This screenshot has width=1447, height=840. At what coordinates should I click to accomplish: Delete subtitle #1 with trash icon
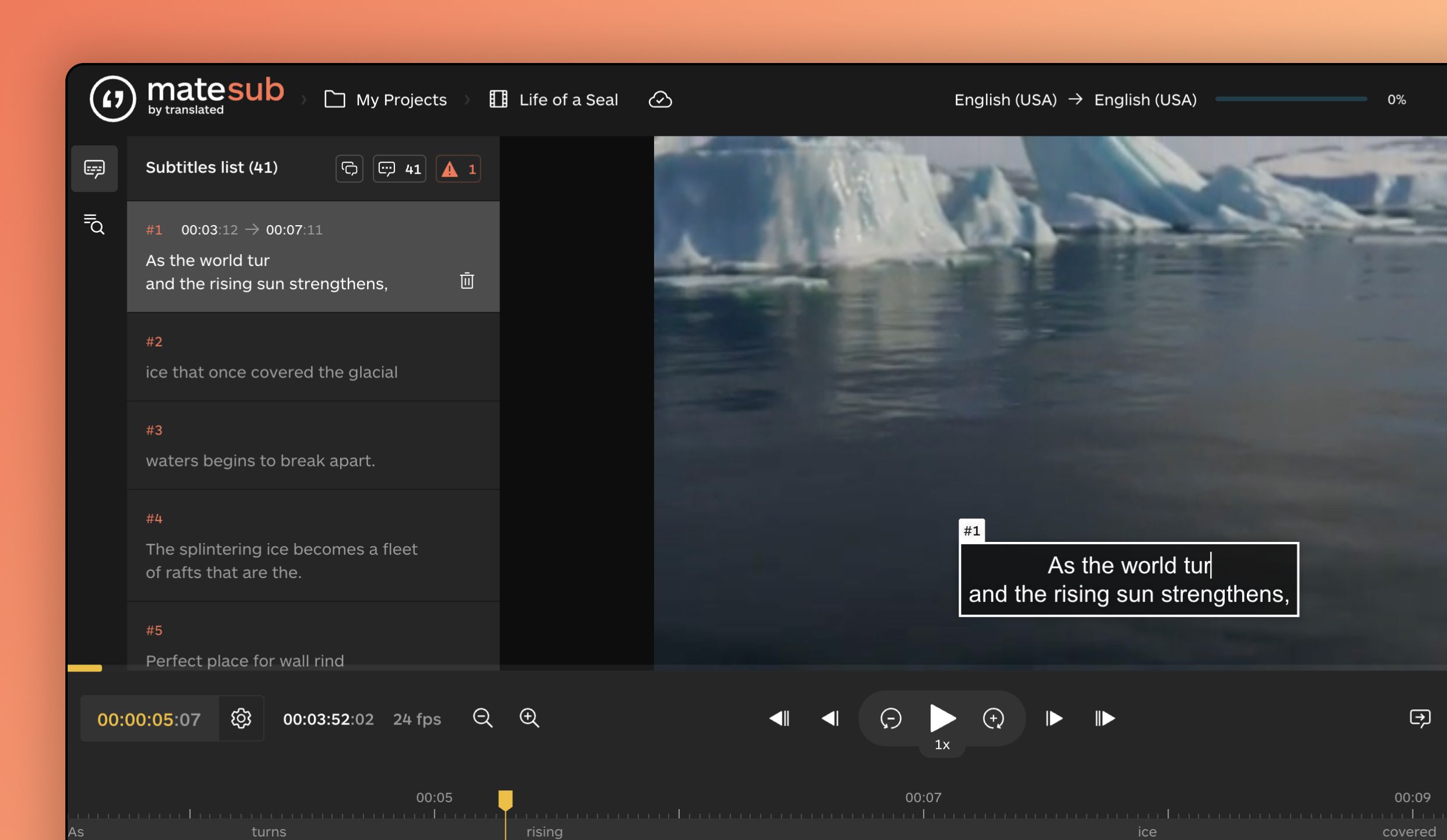click(467, 281)
